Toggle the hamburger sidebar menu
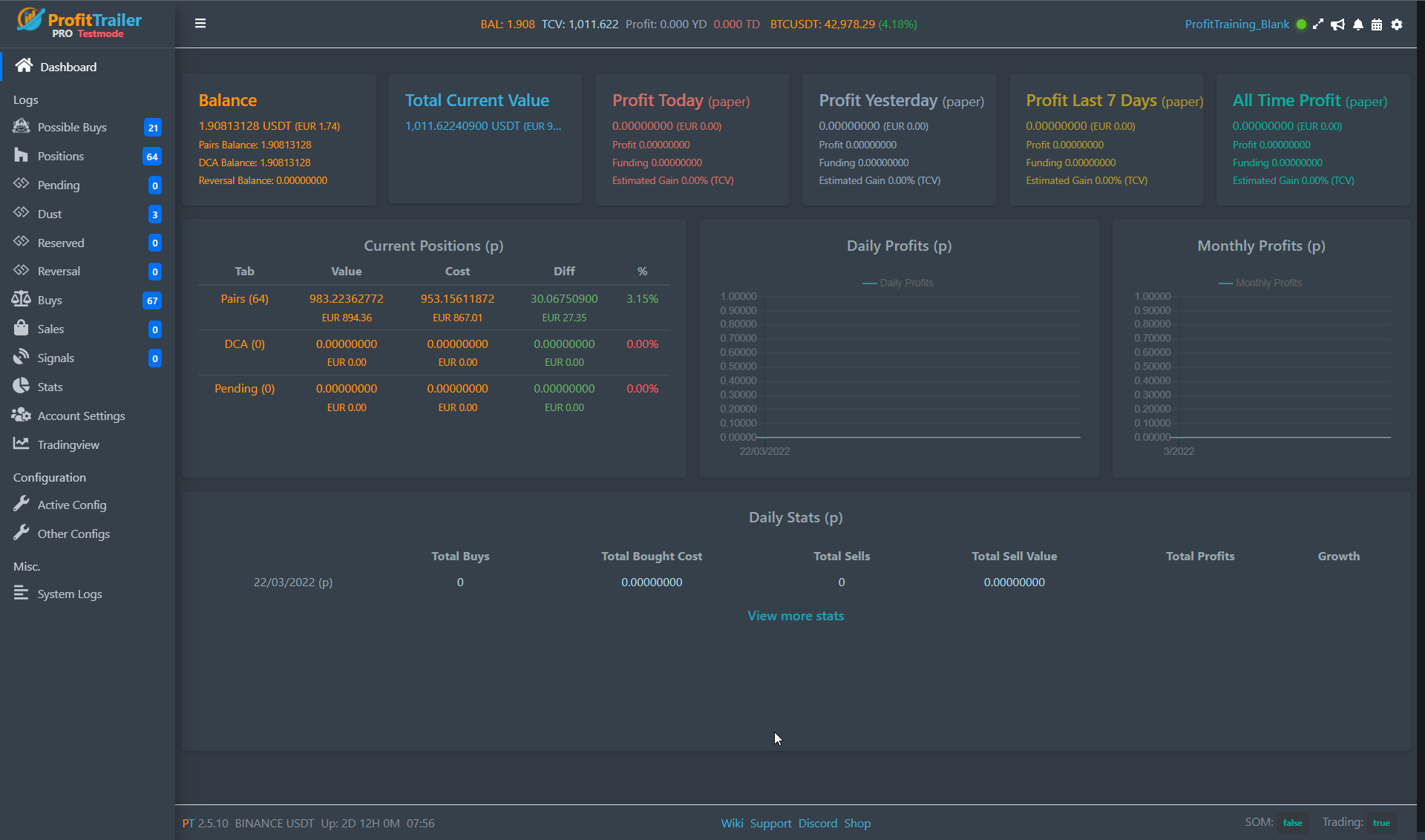This screenshot has width=1425, height=840. coord(200,24)
